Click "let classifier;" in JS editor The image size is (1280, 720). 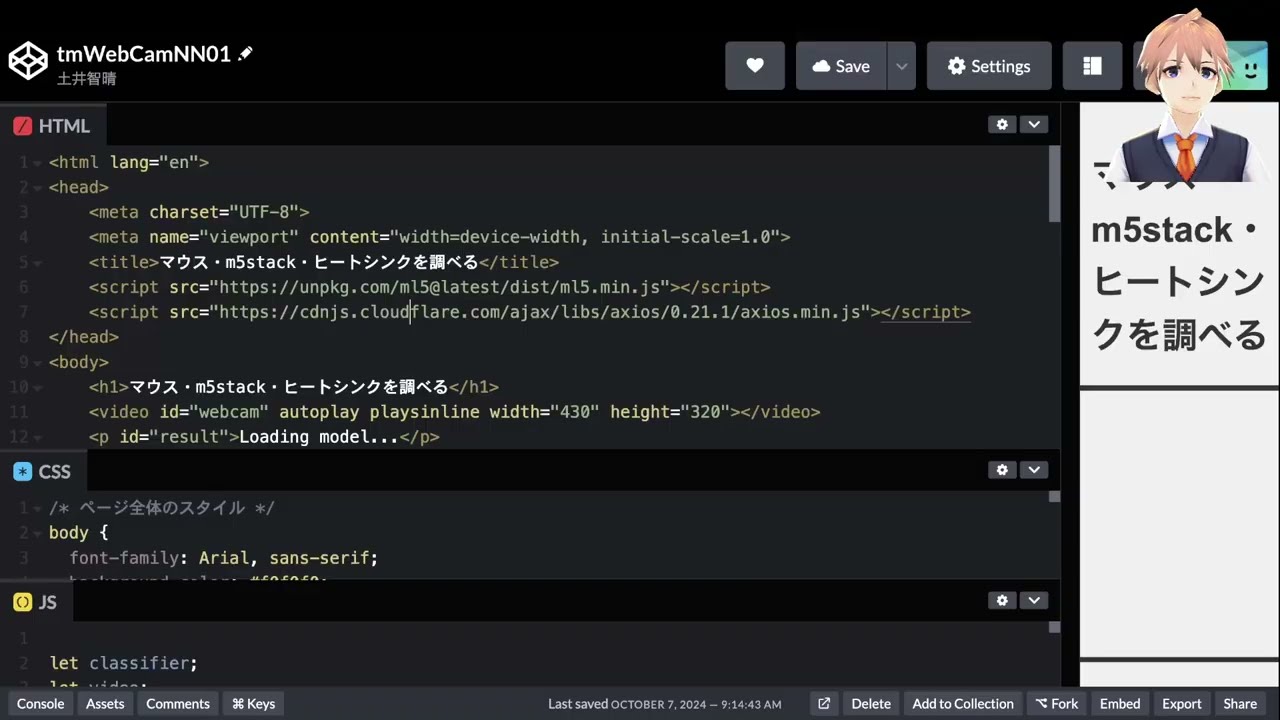(124, 663)
